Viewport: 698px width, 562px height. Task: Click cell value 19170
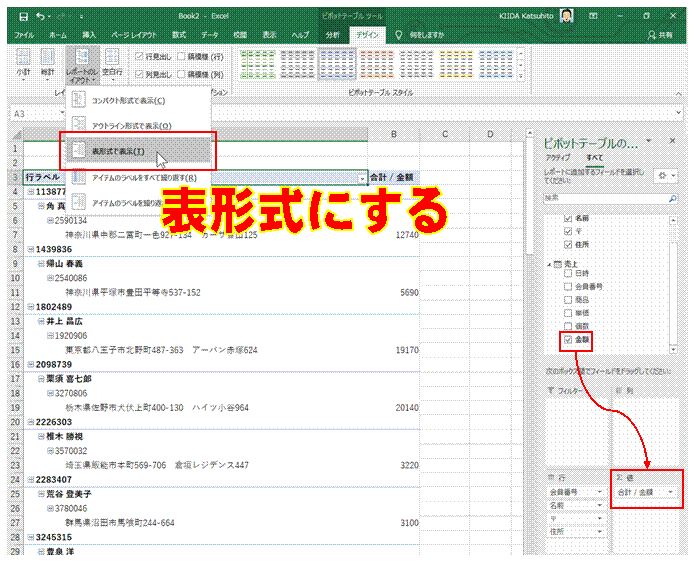pos(407,350)
